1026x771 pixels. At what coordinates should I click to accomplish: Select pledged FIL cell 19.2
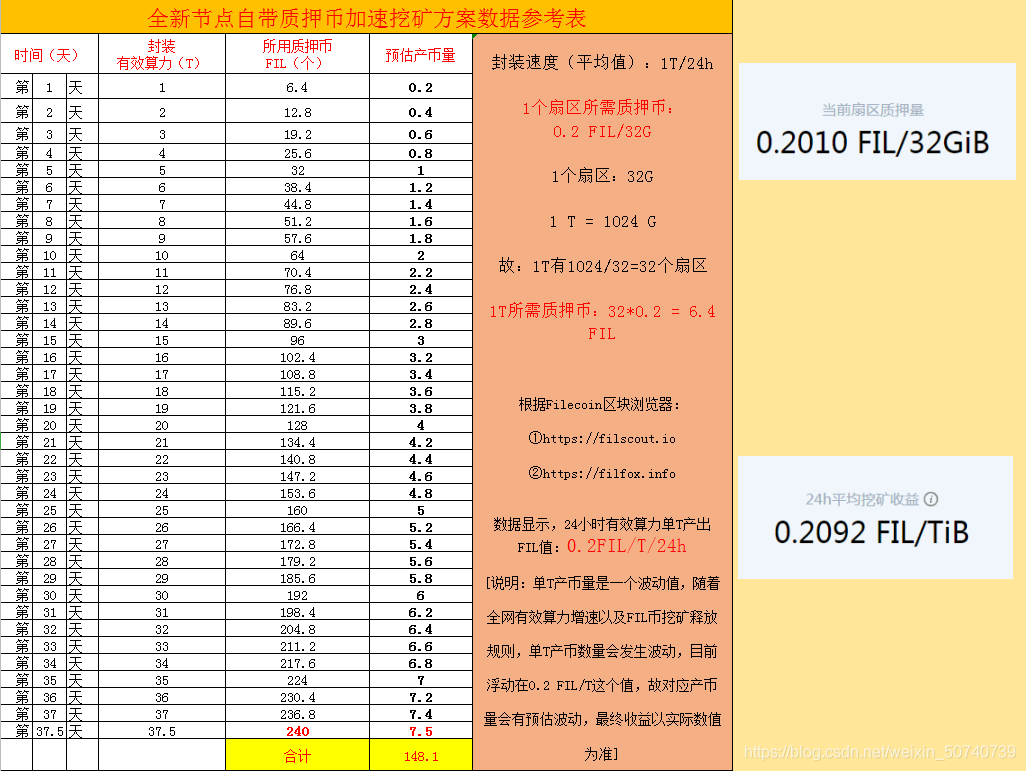[x=297, y=134]
